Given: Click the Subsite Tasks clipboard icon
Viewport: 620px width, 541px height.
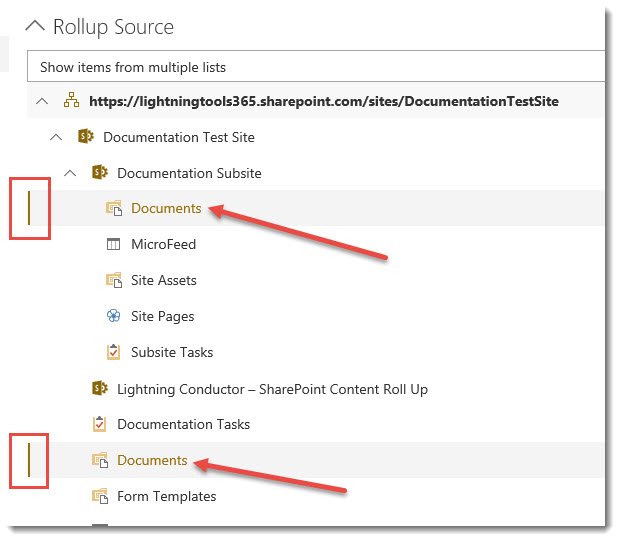Looking at the screenshot, I should [x=113, y=352].
